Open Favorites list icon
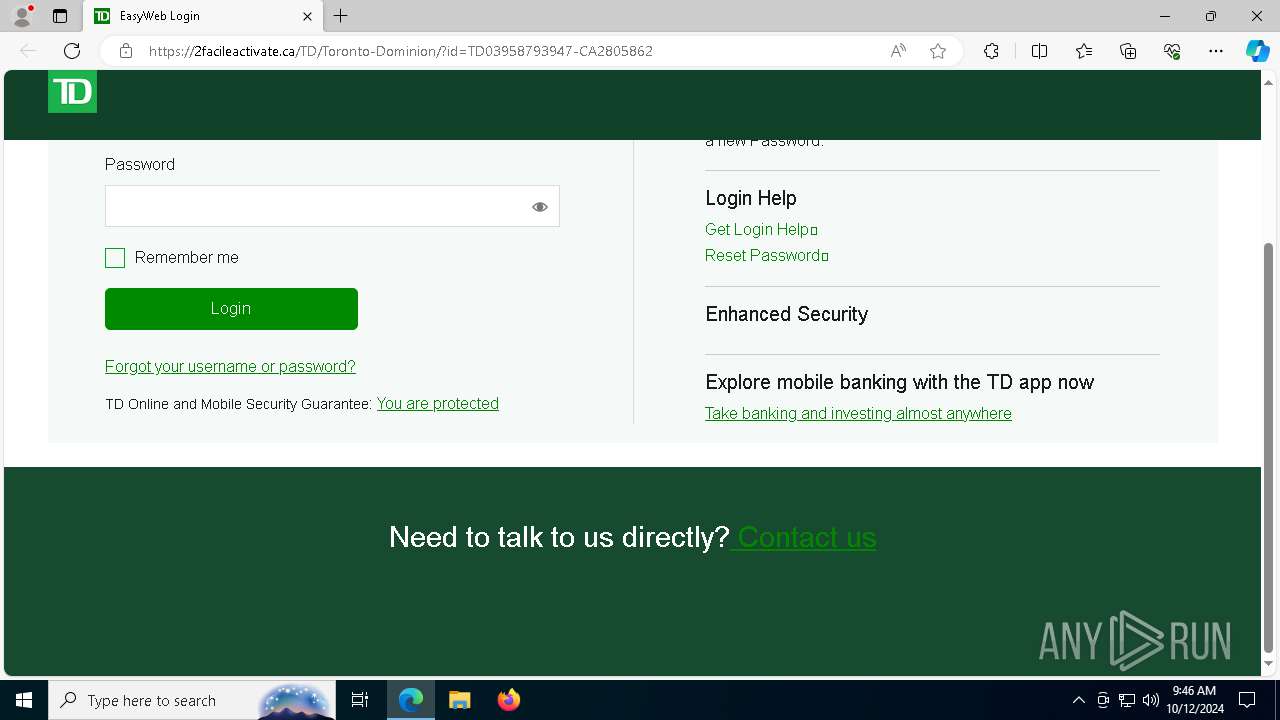Screen dimensions: 1280x720 (x=1084, y=51)
